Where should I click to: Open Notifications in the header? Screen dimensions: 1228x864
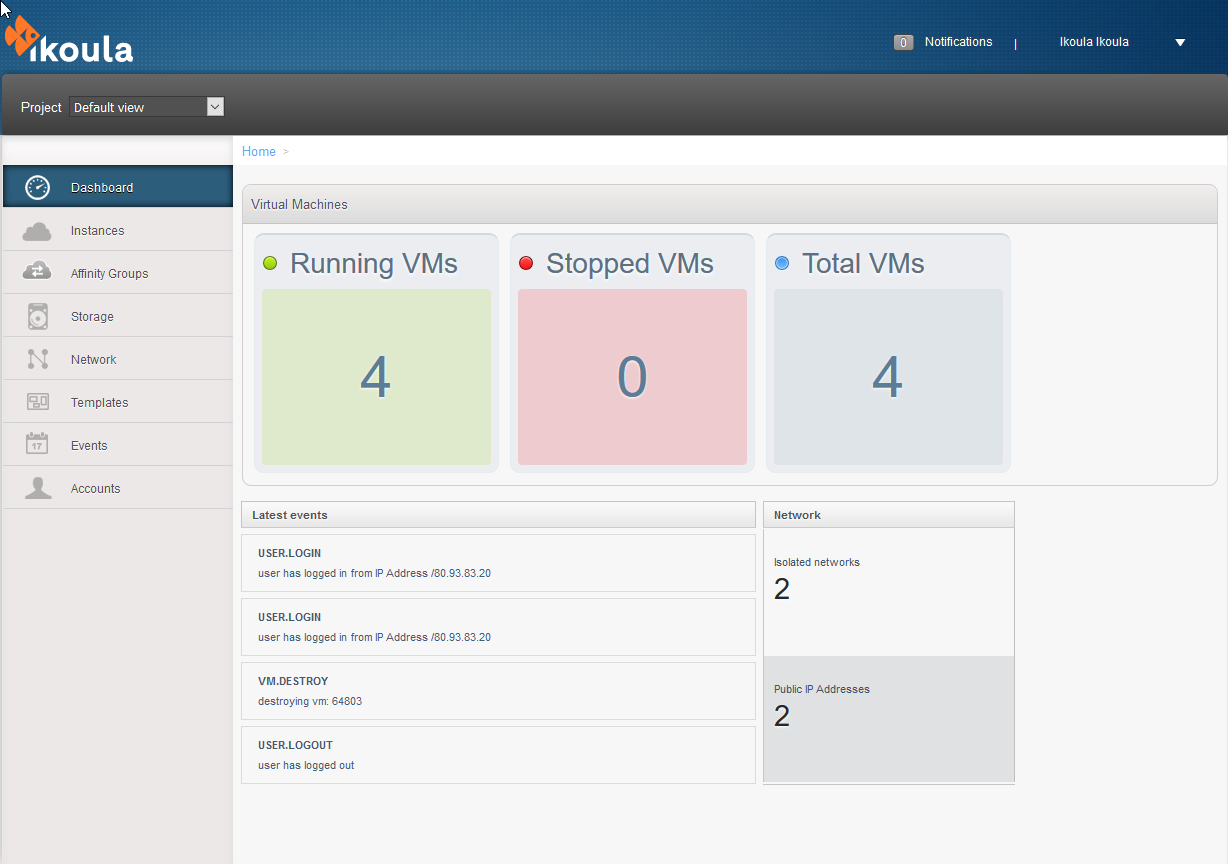click(958, 42)
